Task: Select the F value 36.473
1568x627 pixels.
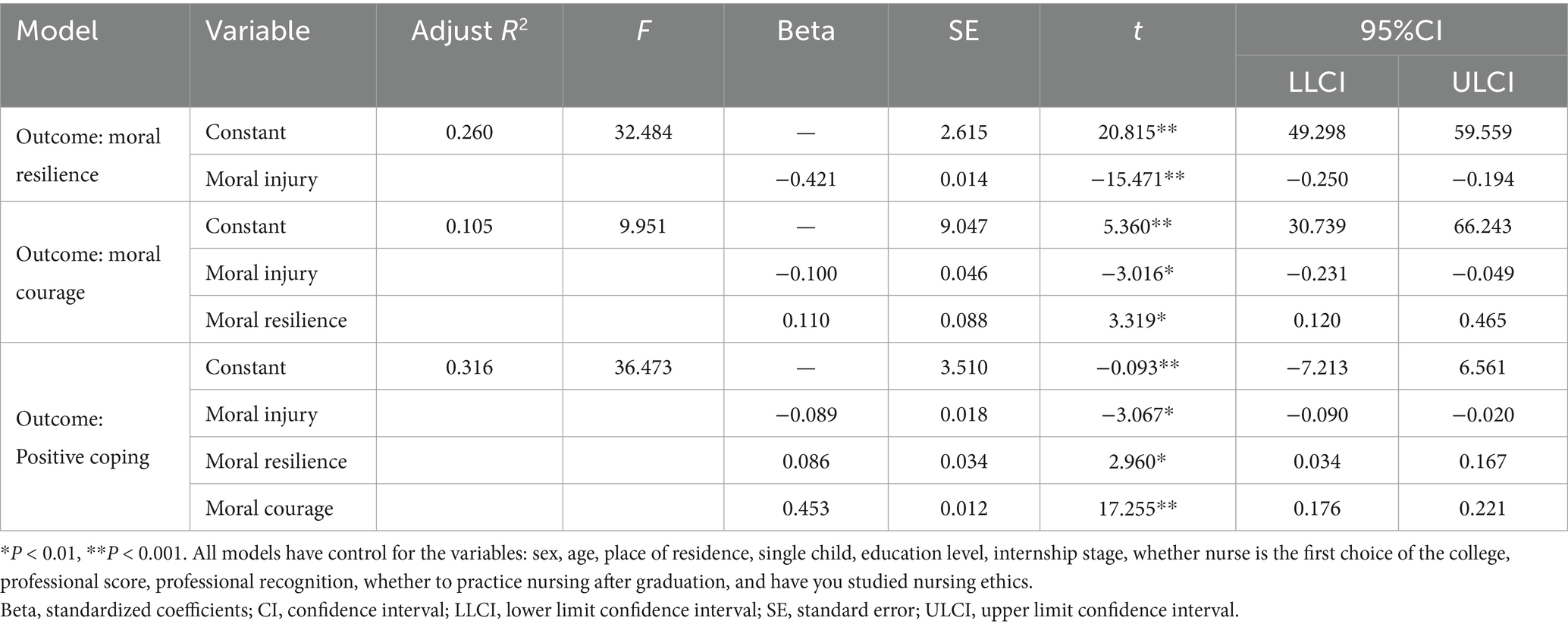Action: (643, 367)
